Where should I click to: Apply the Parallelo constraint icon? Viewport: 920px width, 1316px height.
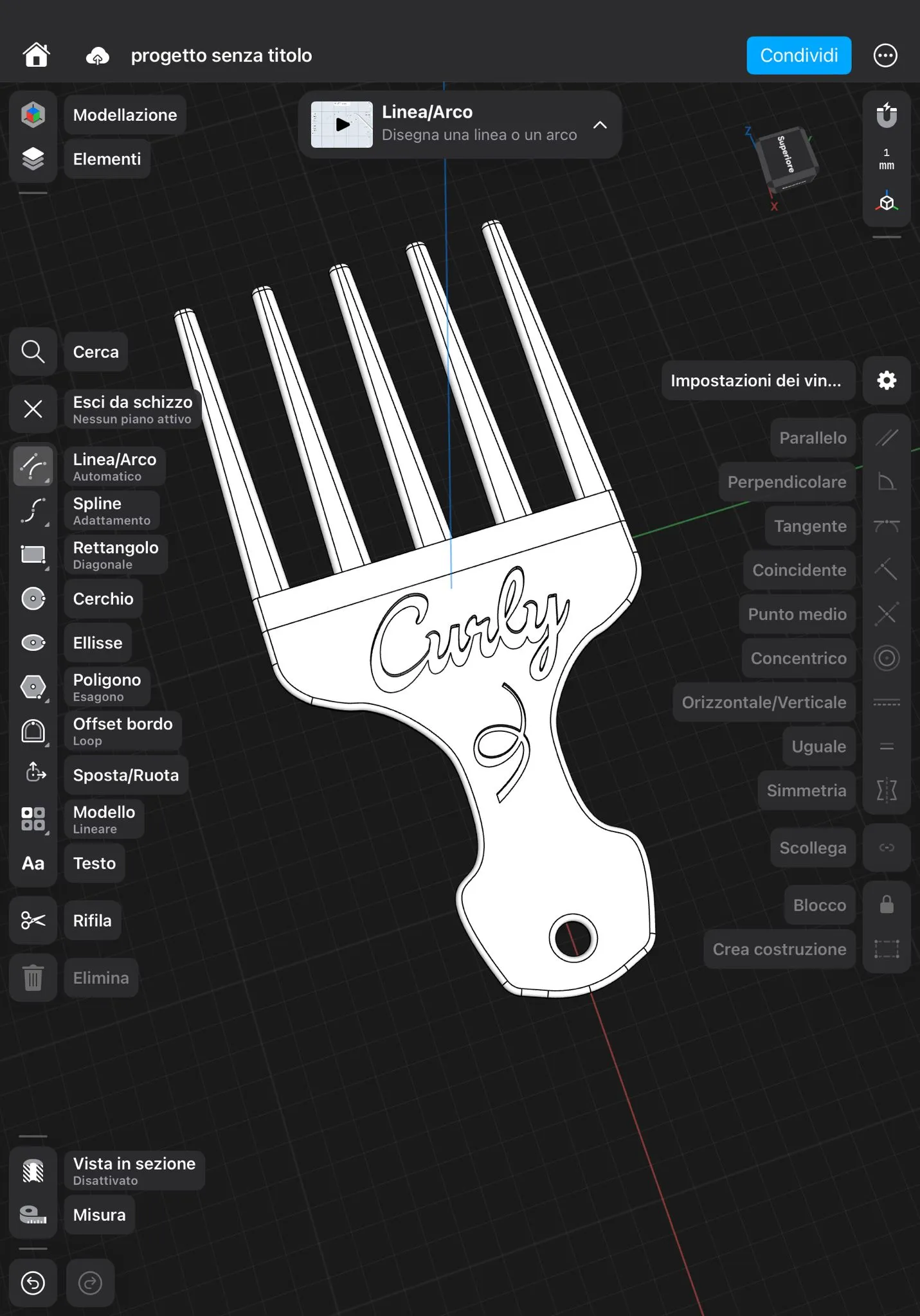pyautogui.click(x=887, y=438)
